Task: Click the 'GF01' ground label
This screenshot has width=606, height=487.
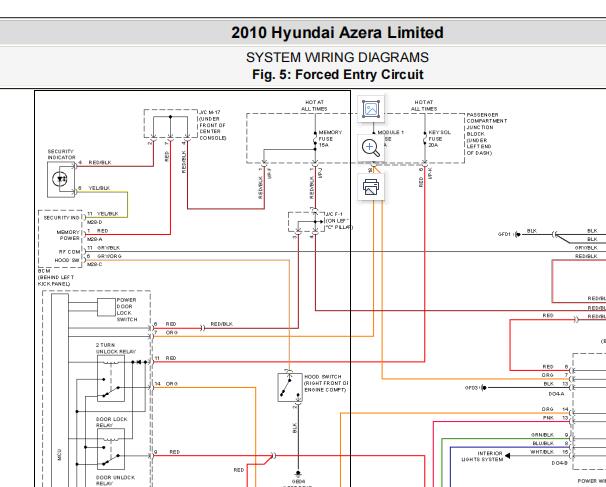Action: tap(504, 234)
